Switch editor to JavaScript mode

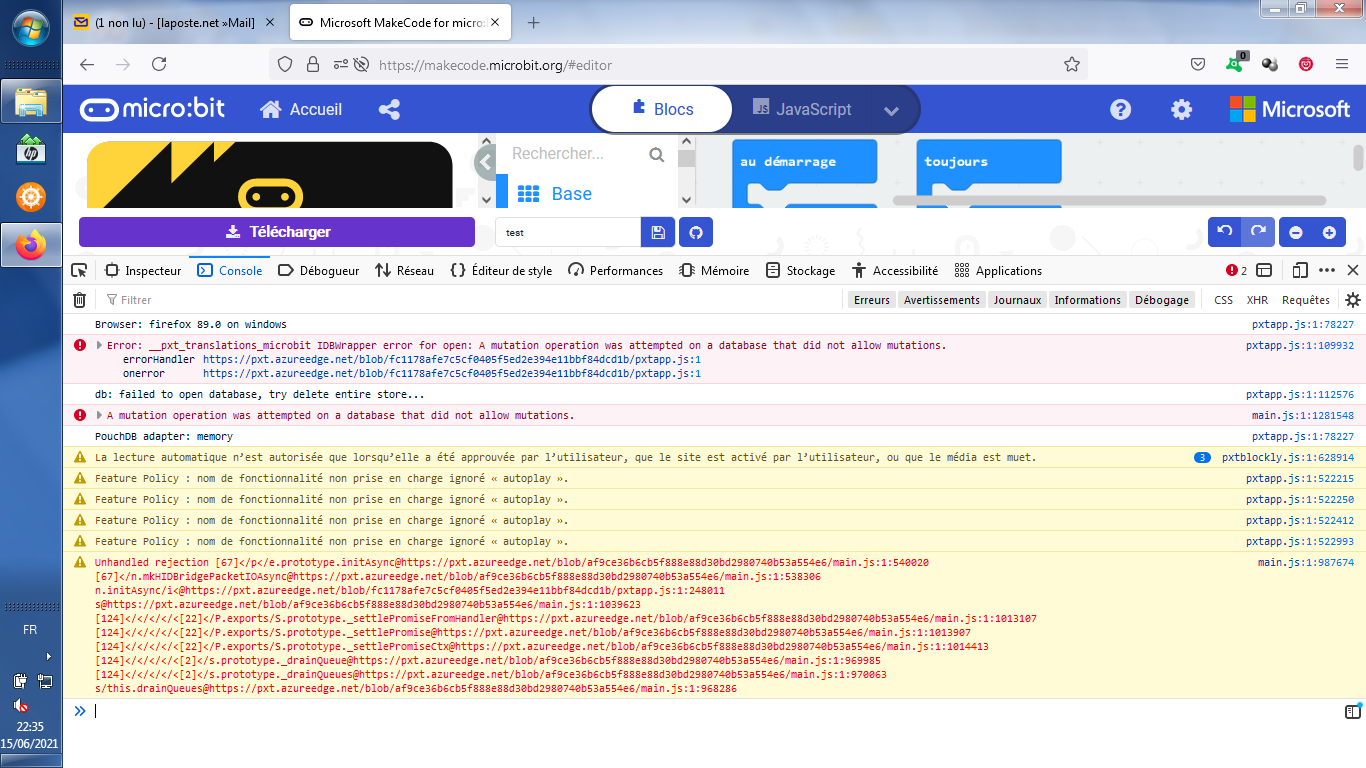click(x=802, y=110)
